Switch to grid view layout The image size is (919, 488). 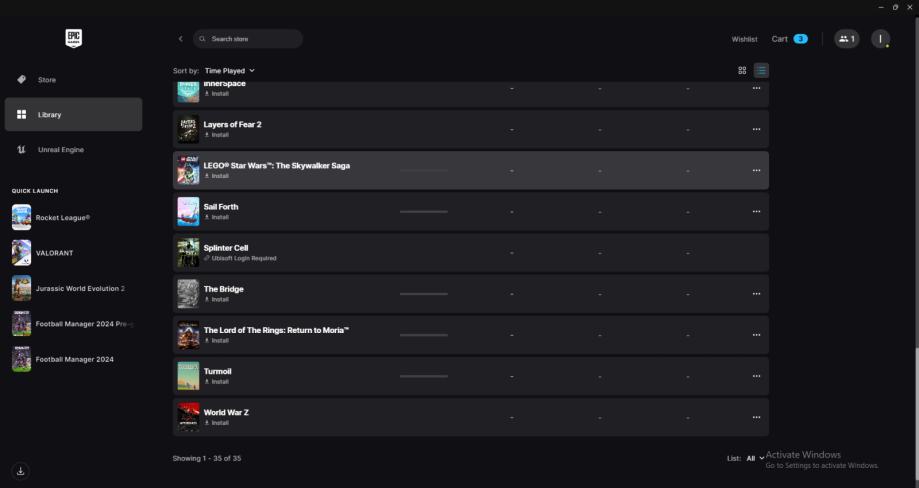click(742, 70)
